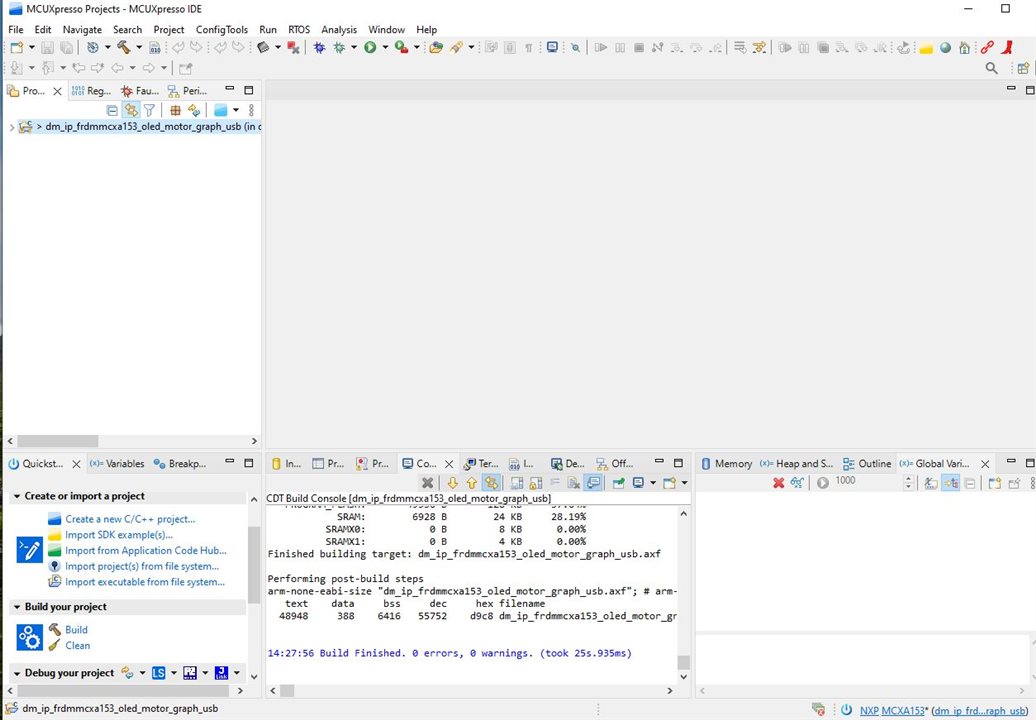Click the Open Terminal monitor icon
Viewport: 1036px width, 720px height.
[552, 47]
